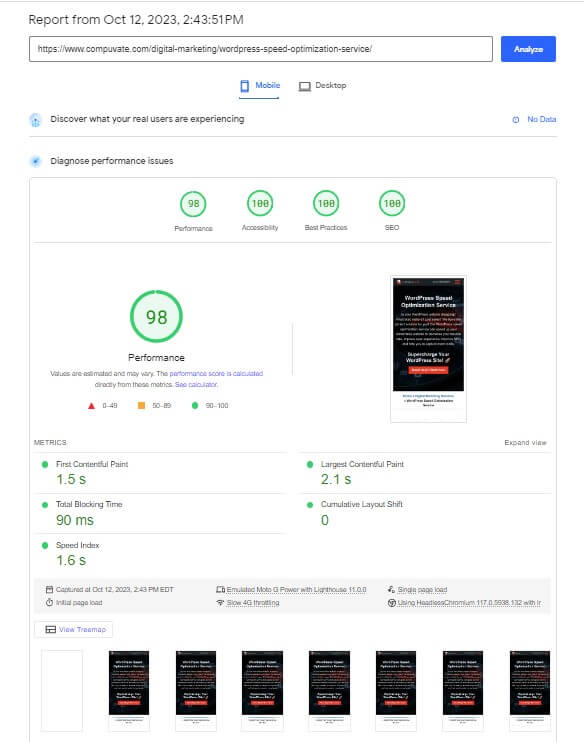Click the Speed Index label
The width and height of the screenshot is (584, 742).
78,545
